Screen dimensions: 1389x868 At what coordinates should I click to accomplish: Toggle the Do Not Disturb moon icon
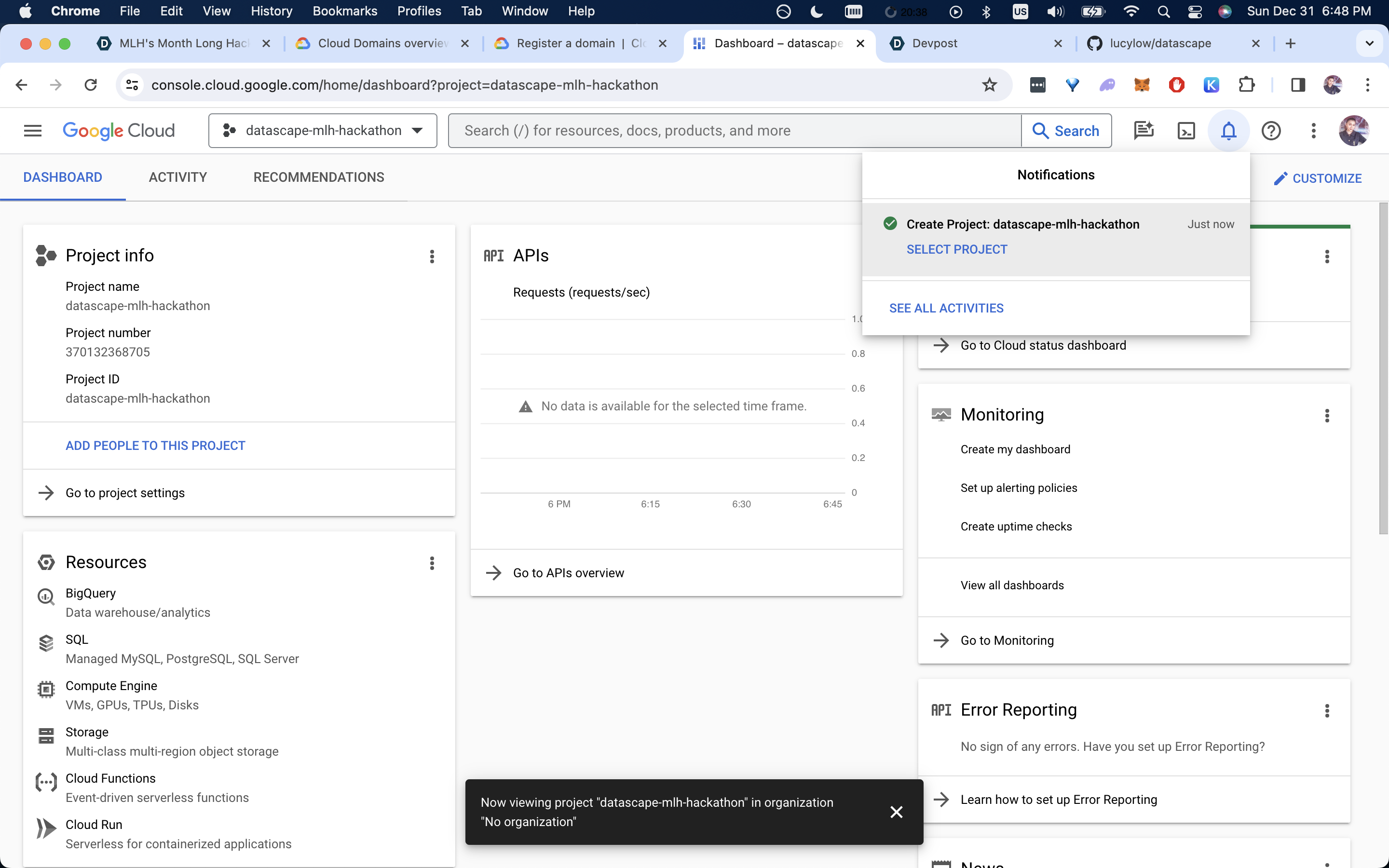pyautogui.click(x=816, y=12)
